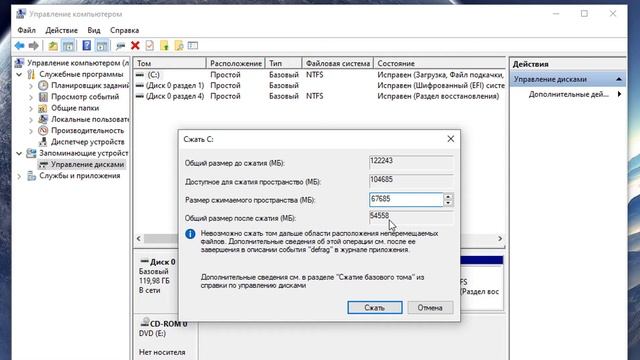Viewport: 640px width, 360px height.
Task: Click the shrink size input field 67685
Action: point(406,200)
